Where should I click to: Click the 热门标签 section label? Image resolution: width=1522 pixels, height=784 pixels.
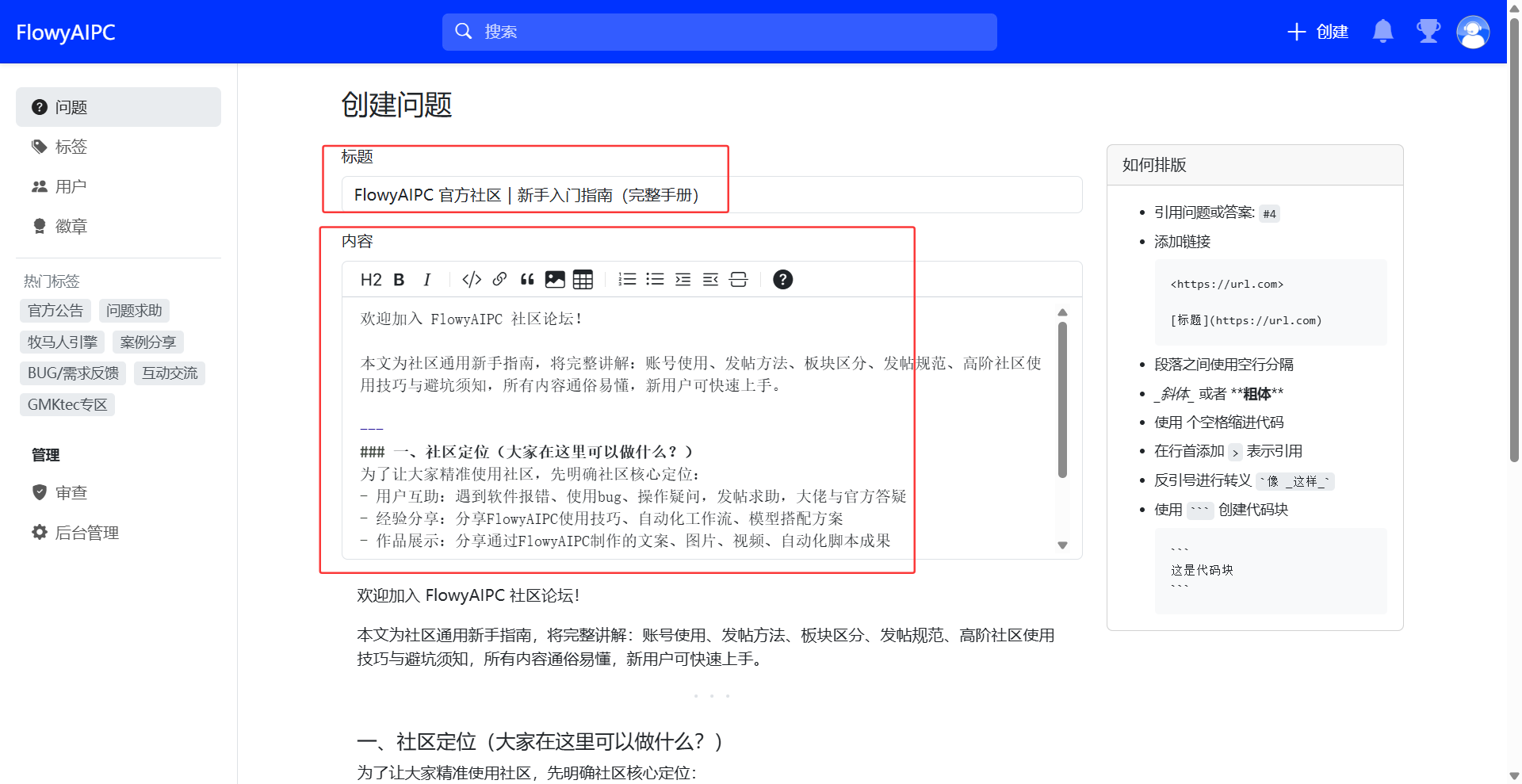(52, 281)
